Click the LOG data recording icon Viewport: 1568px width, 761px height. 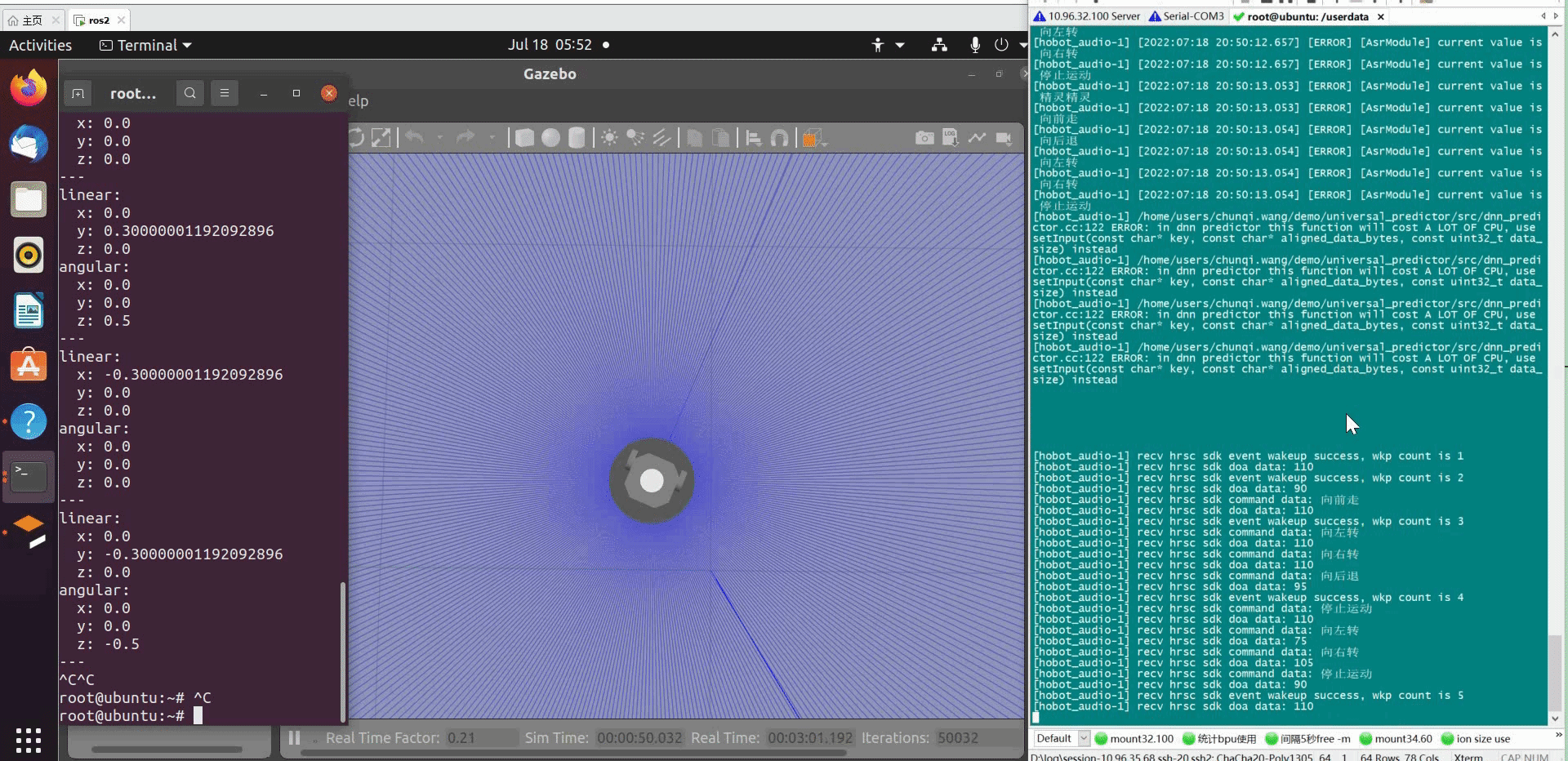951,138
